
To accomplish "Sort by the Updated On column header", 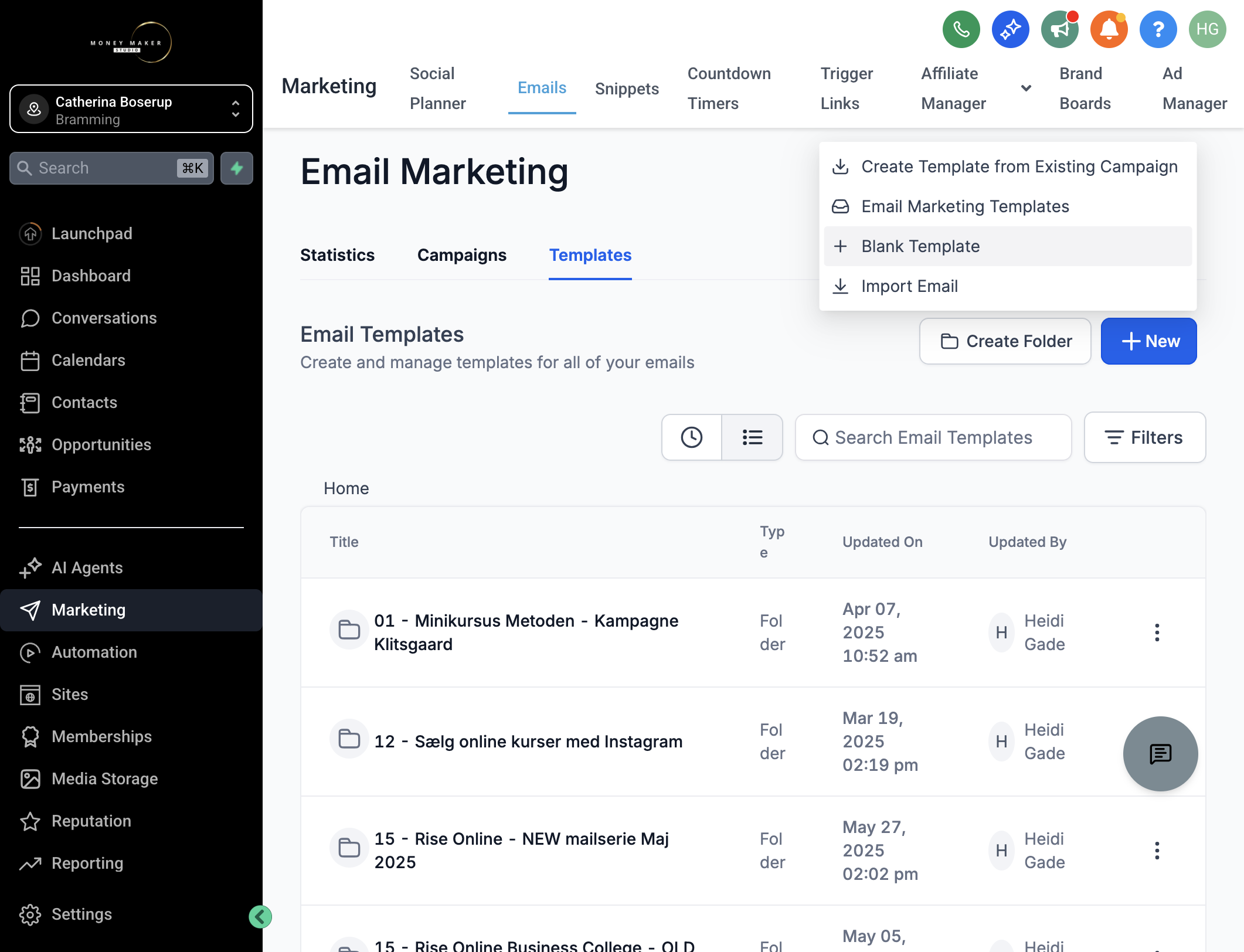I will click(882, 542).
